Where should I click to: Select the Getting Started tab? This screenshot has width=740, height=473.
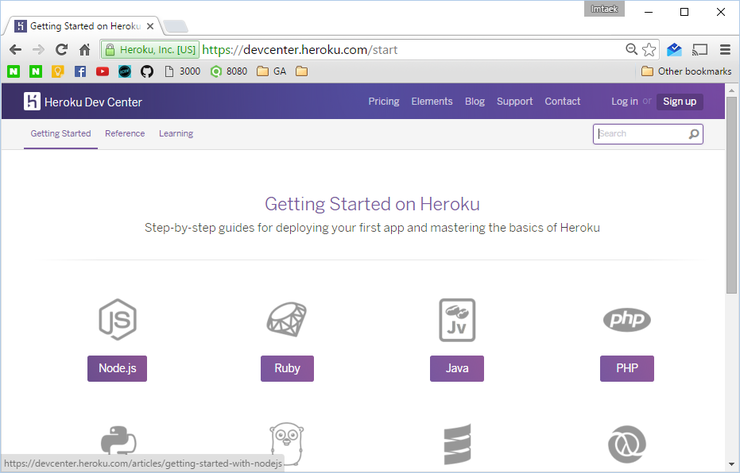(60, 134)
